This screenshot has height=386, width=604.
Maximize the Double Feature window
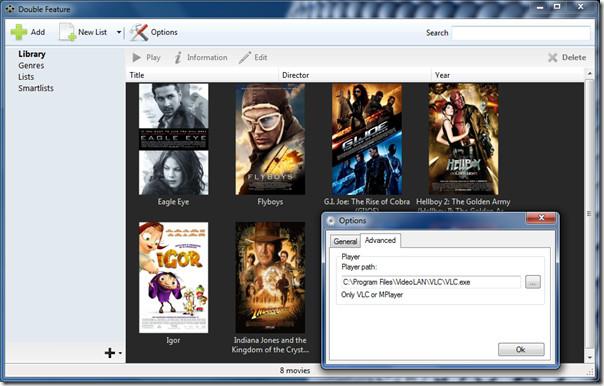557,7
